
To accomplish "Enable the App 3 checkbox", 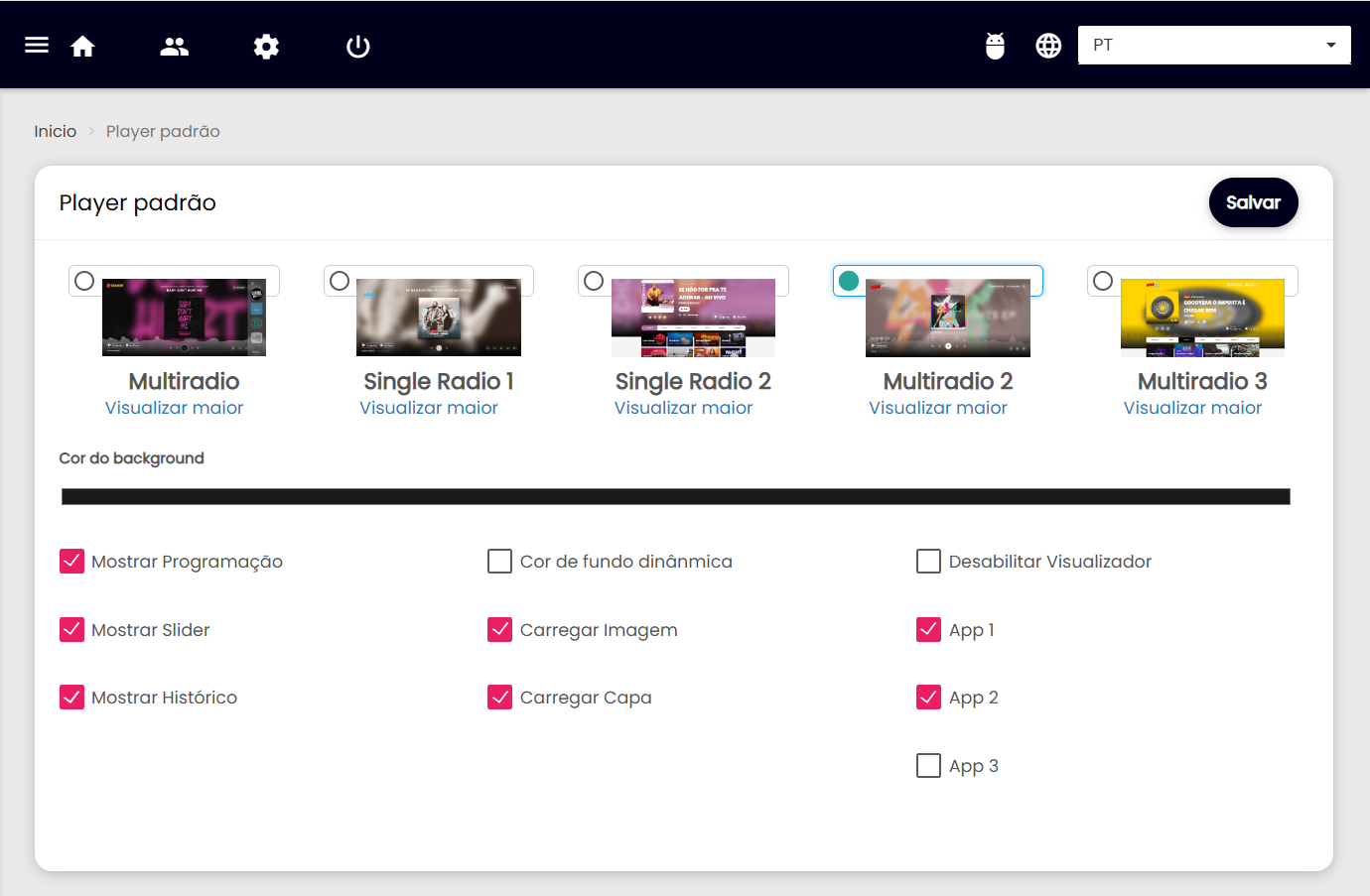I will tap(928, 766).
